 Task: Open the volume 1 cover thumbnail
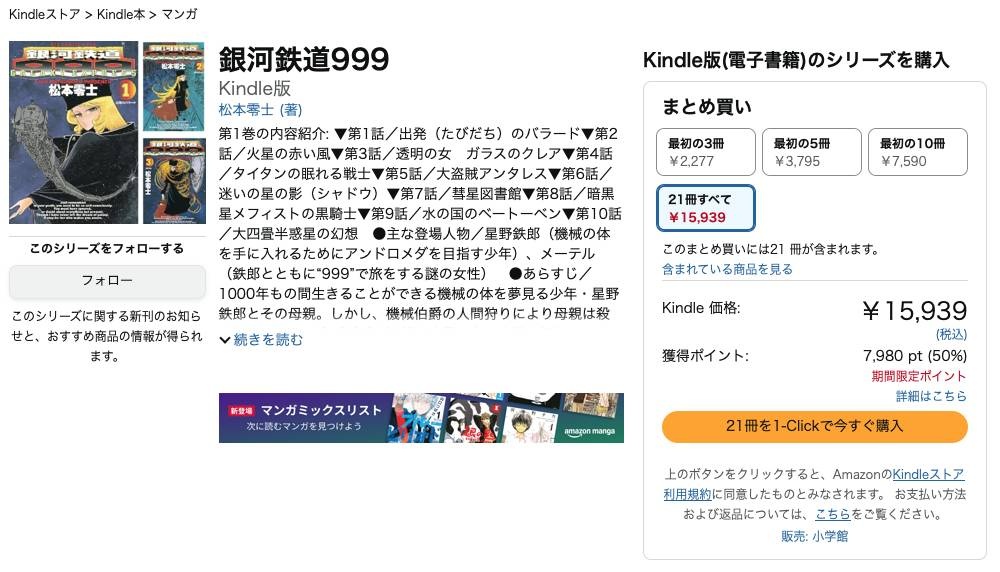[73, 133]
